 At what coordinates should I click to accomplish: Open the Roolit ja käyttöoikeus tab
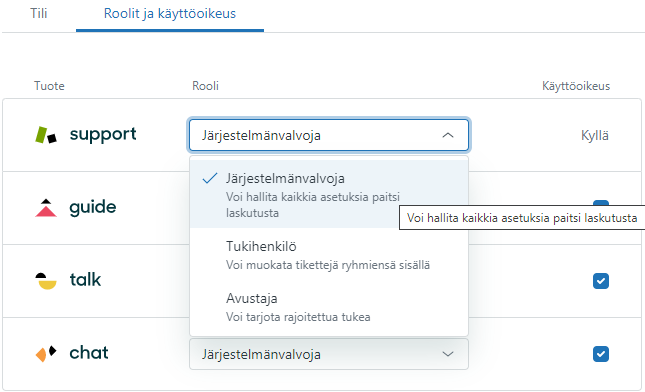169,14
